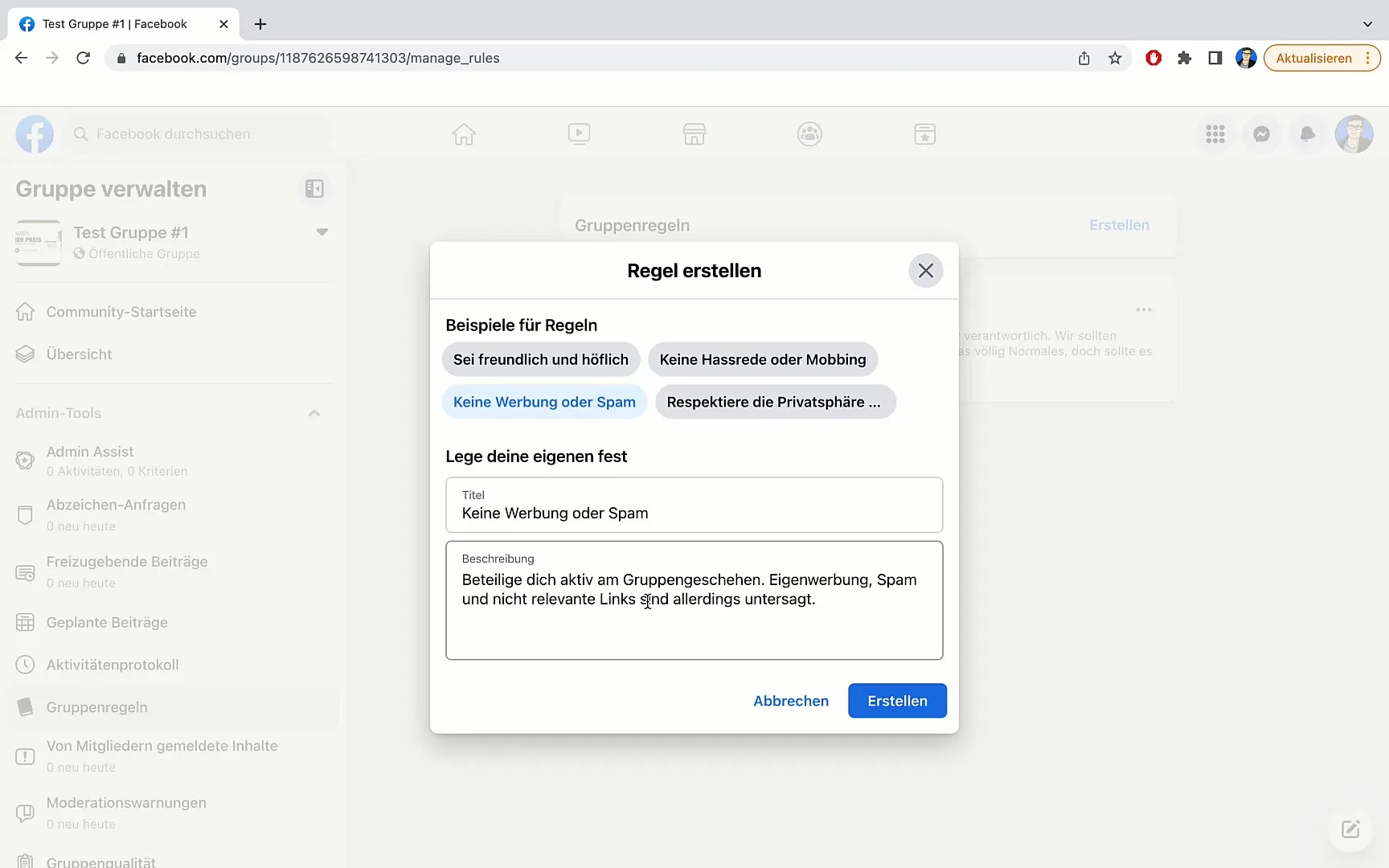Go forward with browser forward arrow
1389x868 pixels.
coord(52,58)
